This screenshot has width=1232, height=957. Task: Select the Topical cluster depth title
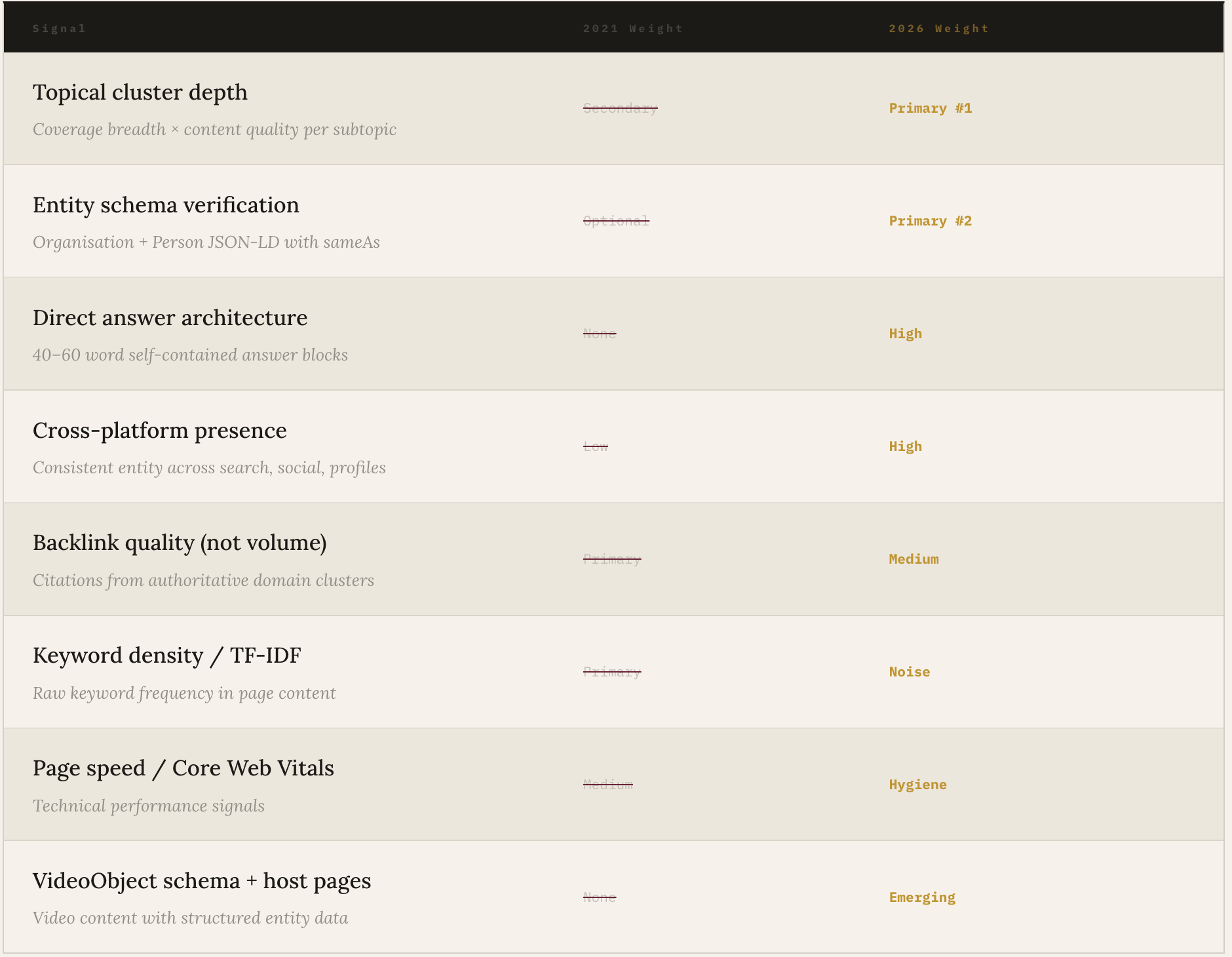tap(140, 92)
